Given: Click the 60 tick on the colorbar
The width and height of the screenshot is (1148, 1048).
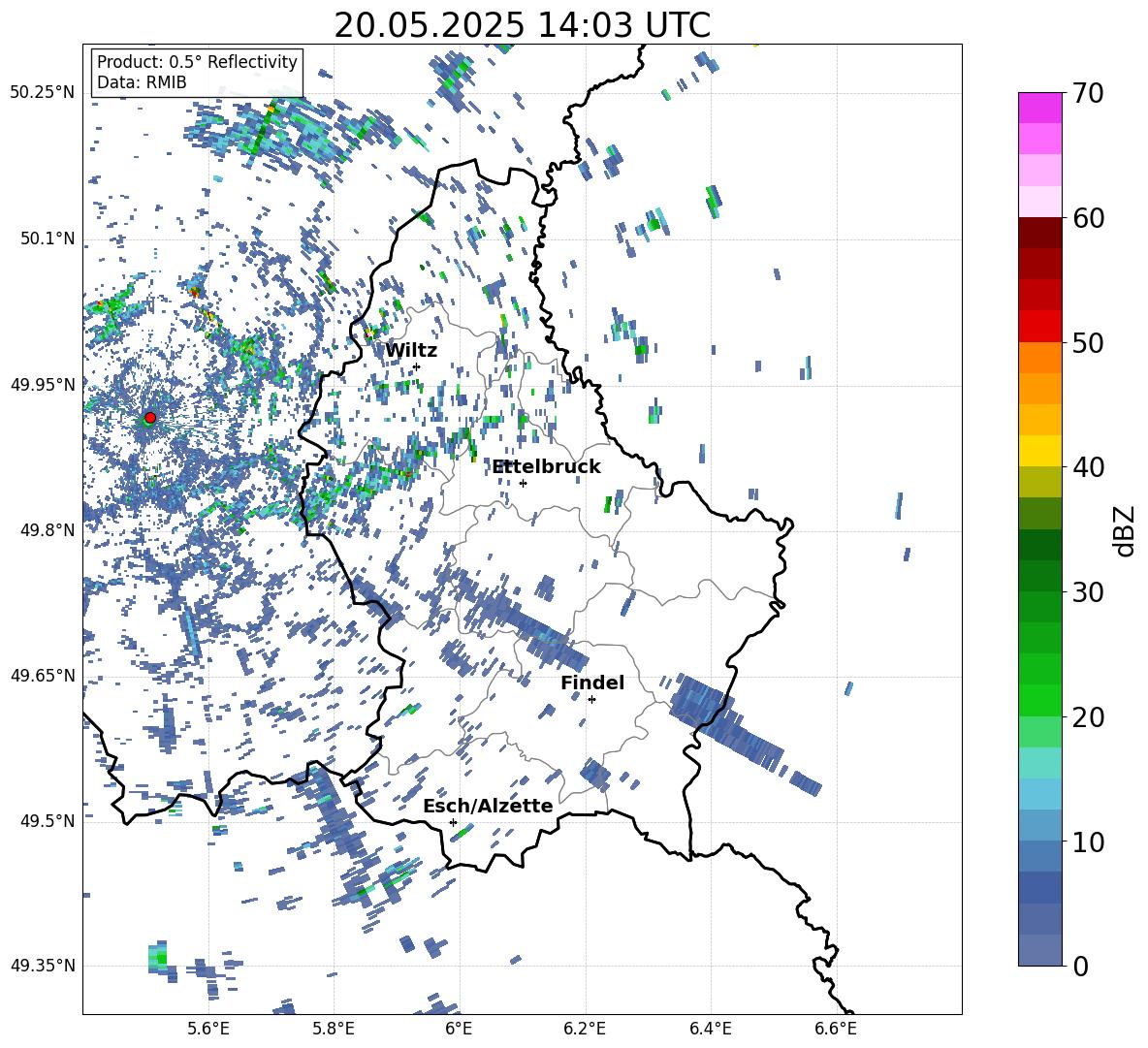Looking at the screenshot, I should pos(1088,218).
